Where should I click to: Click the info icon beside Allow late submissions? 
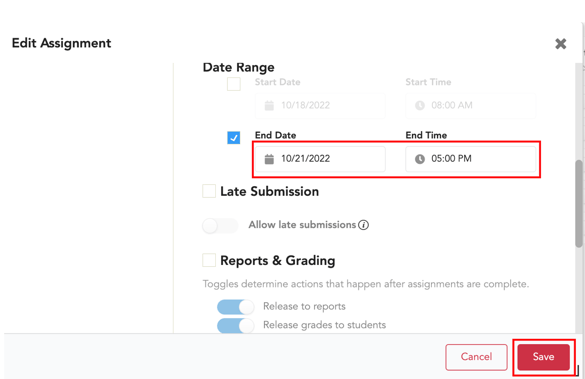(363, 225)
